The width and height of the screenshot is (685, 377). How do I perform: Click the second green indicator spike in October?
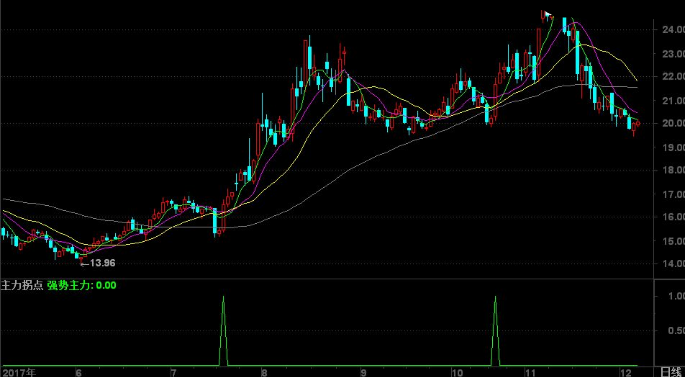coord(495,331)
